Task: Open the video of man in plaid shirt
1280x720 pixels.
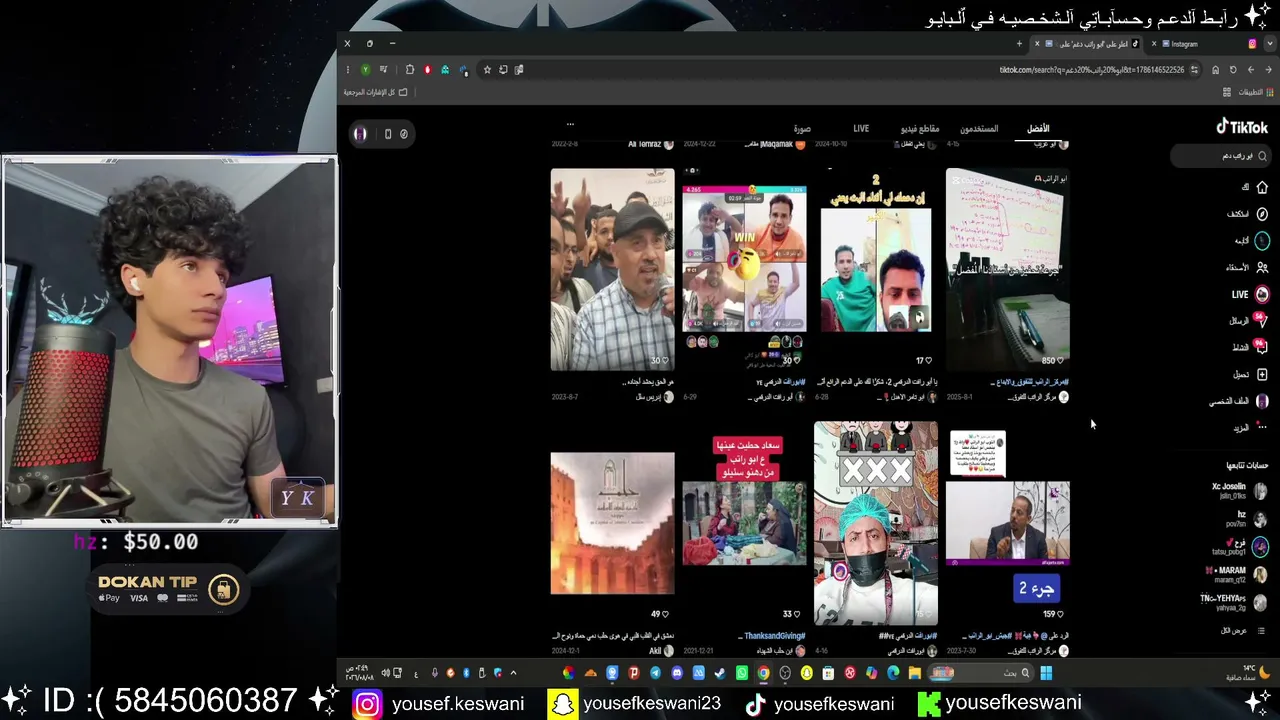Action: coord(612,269)
